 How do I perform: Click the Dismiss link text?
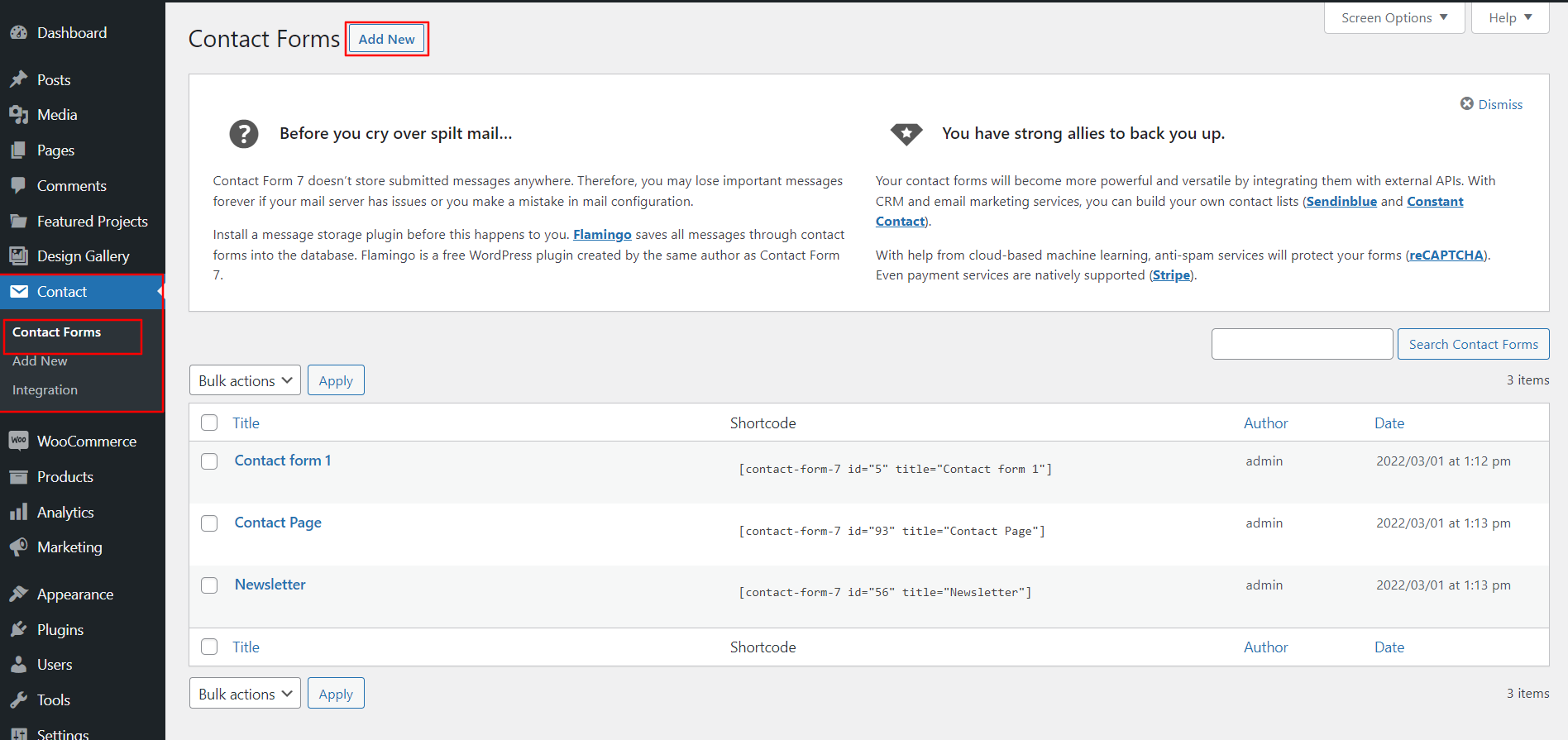point(1500,104)
